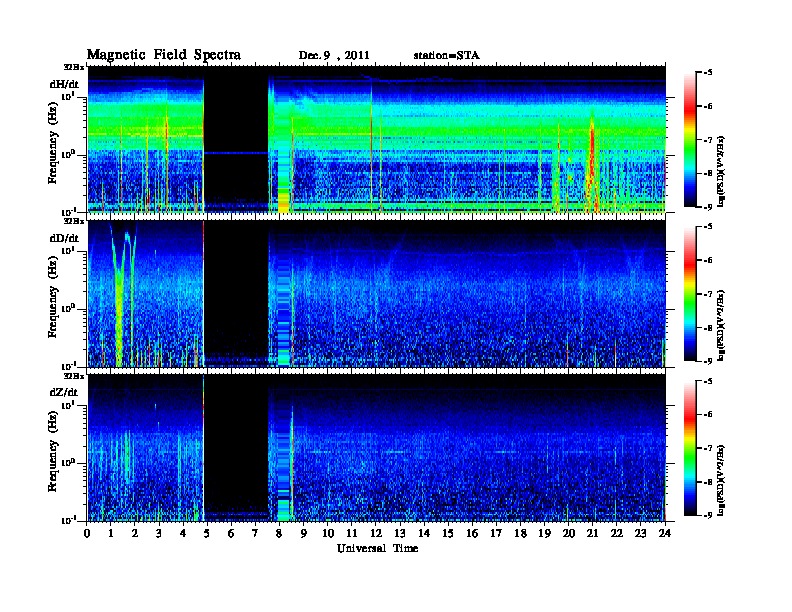Click hour "8" on the time axis
Screen dimensions: 792x612
[x=279, y=533]
